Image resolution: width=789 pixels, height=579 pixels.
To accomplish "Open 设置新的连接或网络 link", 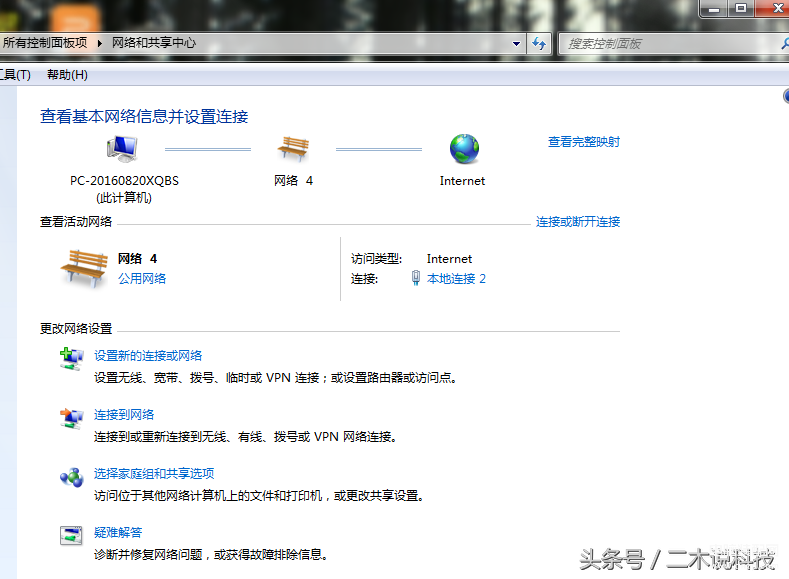I will click(148, 356).
